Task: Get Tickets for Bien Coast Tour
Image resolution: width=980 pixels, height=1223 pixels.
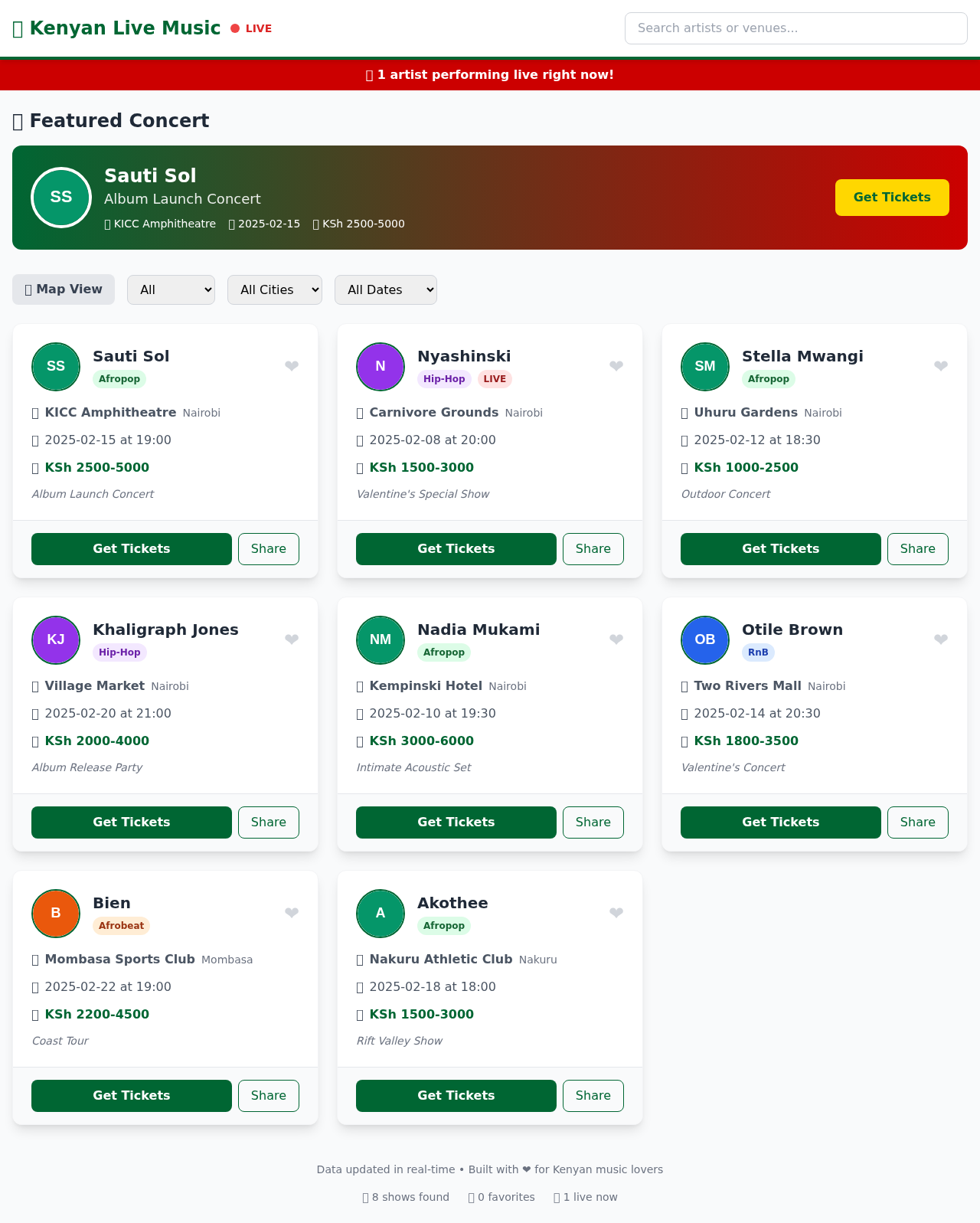Action: pos(132,1096)
